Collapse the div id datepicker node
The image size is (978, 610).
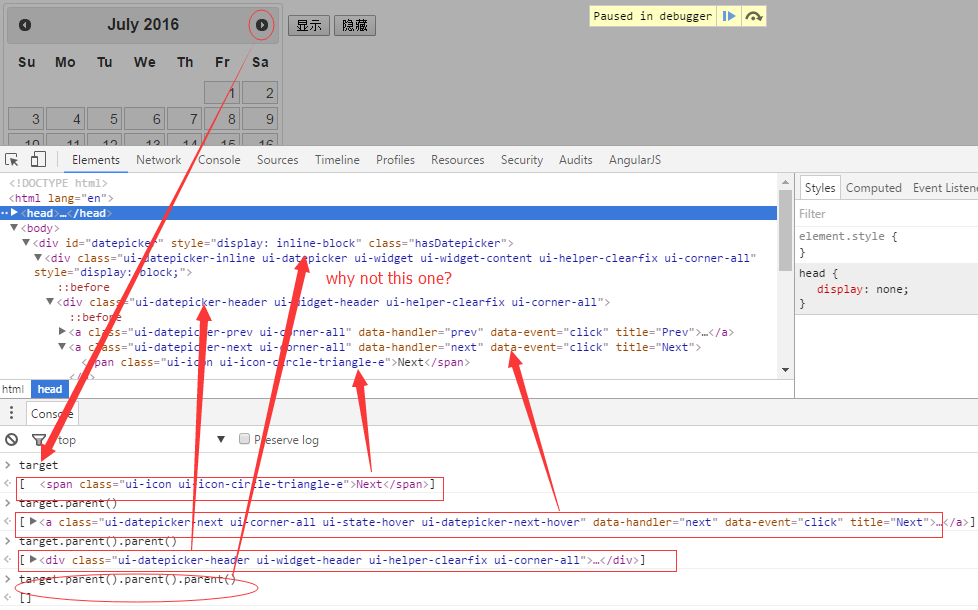pos(26,243)
